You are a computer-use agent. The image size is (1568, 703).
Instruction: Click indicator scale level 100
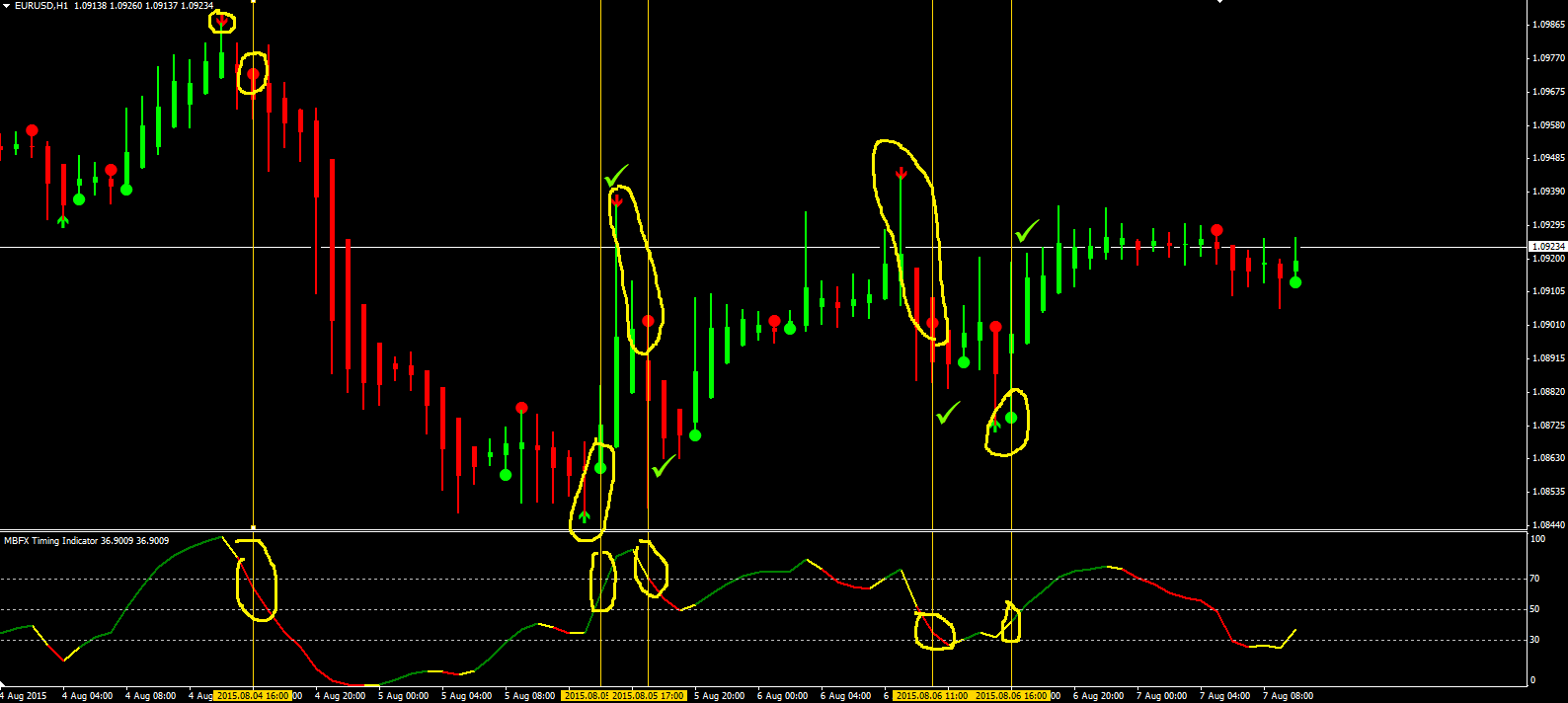tap(1537, 539)
